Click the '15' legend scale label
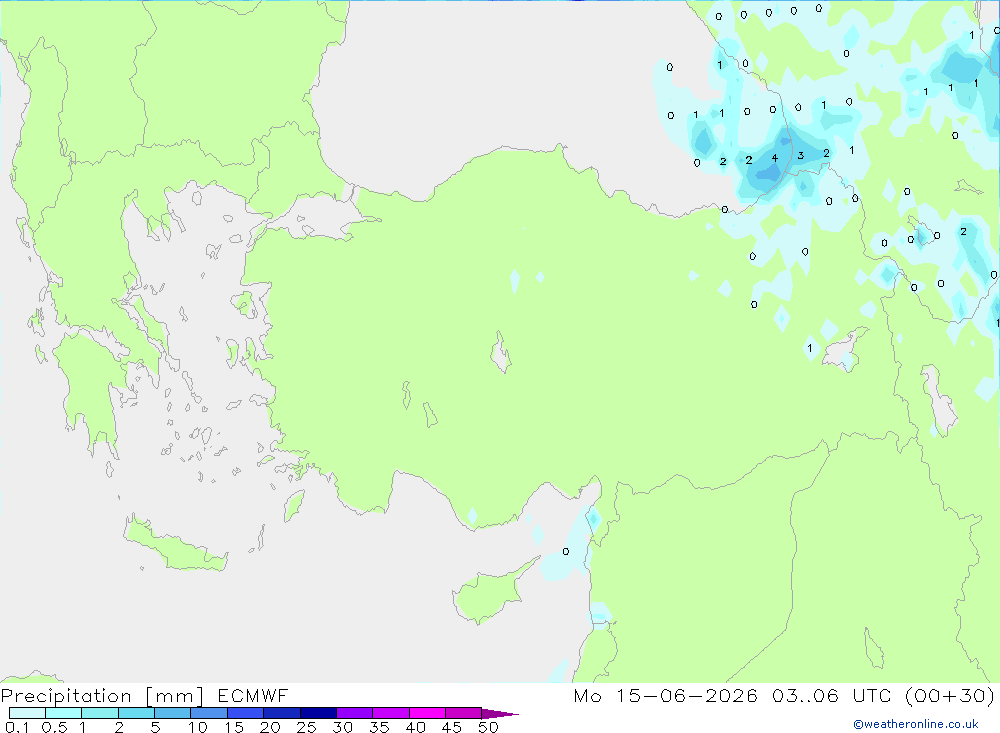Screen dimensions: 1000x733 point(233,727)
